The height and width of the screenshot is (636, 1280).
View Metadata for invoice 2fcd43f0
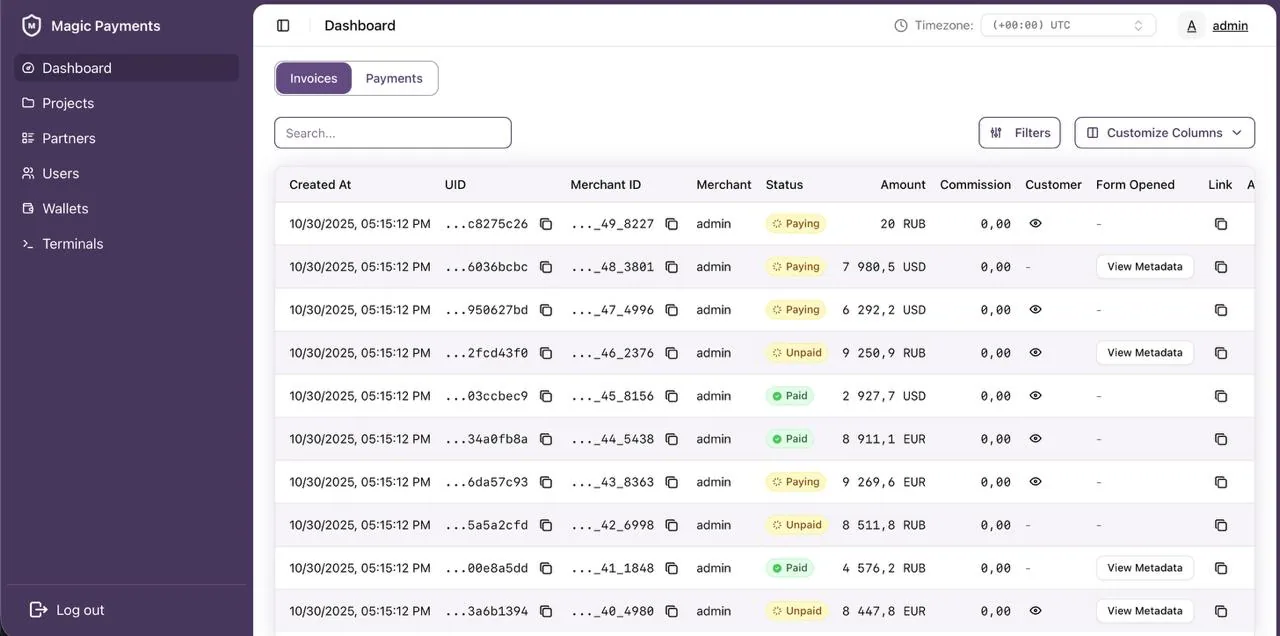[x=1145, y=353]
